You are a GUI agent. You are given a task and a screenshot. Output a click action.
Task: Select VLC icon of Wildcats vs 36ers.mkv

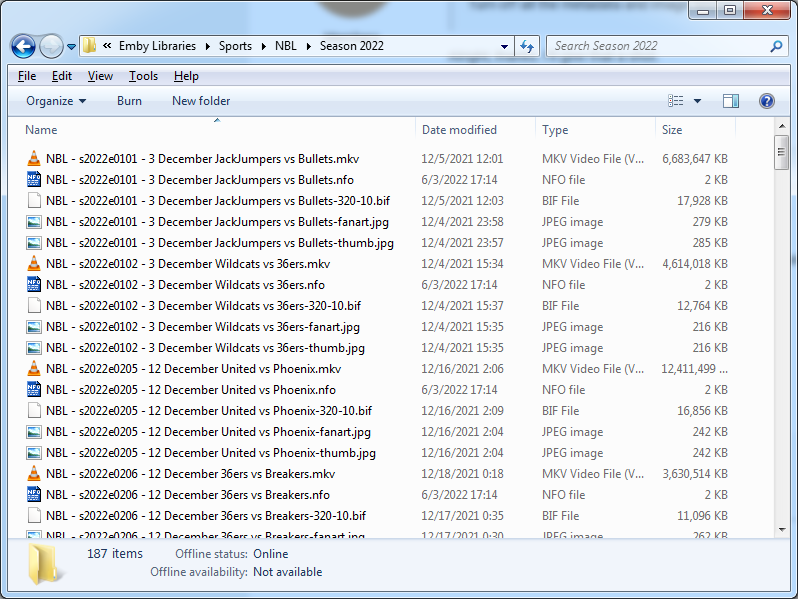[x=34, y=263]
